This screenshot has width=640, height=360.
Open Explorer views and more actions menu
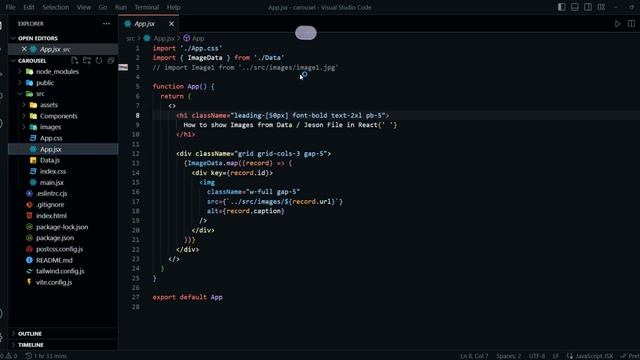[106, 24]
